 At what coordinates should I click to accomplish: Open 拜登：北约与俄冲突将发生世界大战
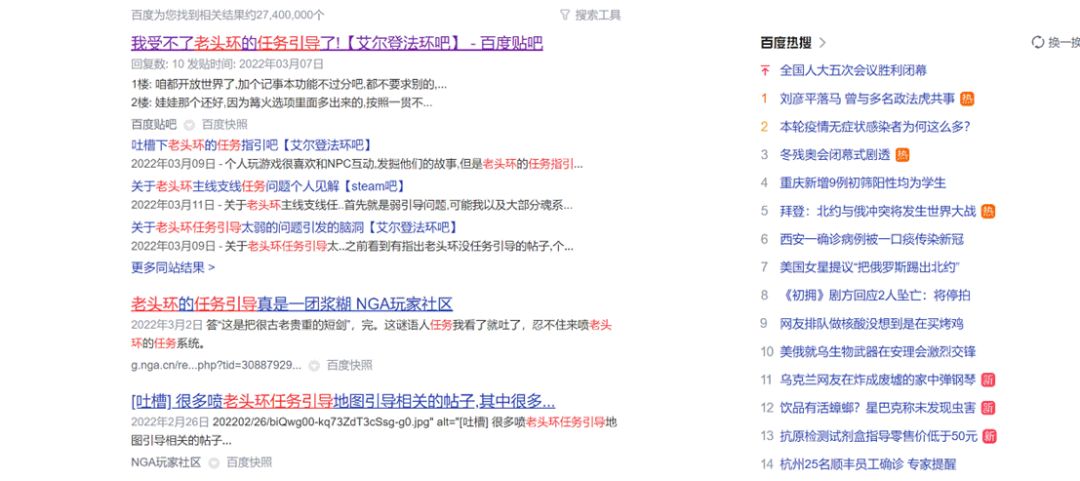(x=878, y=212)
